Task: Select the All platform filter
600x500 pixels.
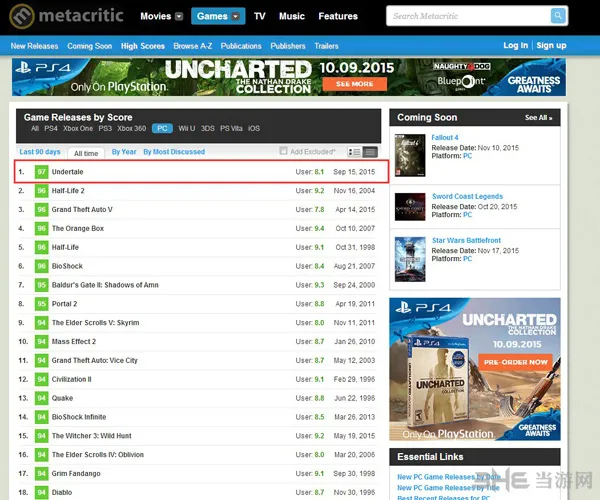Action: click(x=35, y=129)
